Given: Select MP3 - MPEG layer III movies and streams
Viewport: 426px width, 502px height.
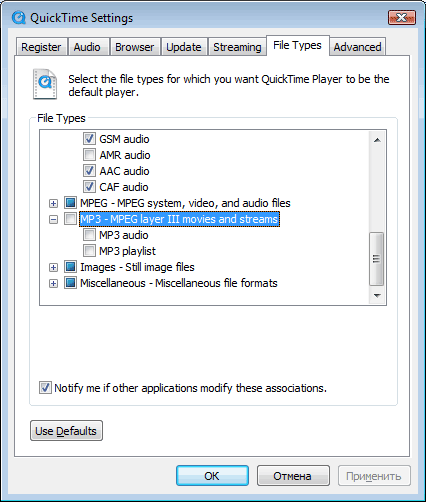Looking at the screenshot, I should [179, 219].
